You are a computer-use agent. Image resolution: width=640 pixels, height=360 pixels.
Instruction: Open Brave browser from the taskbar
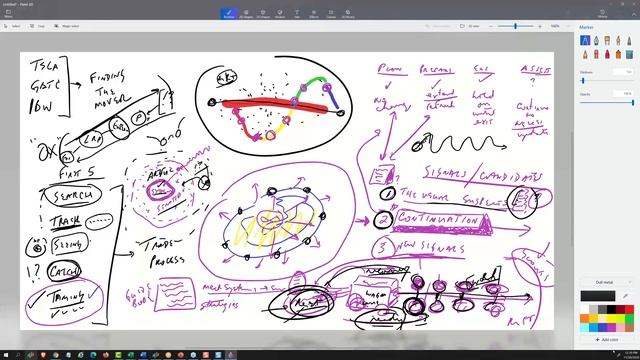[43, 355]
